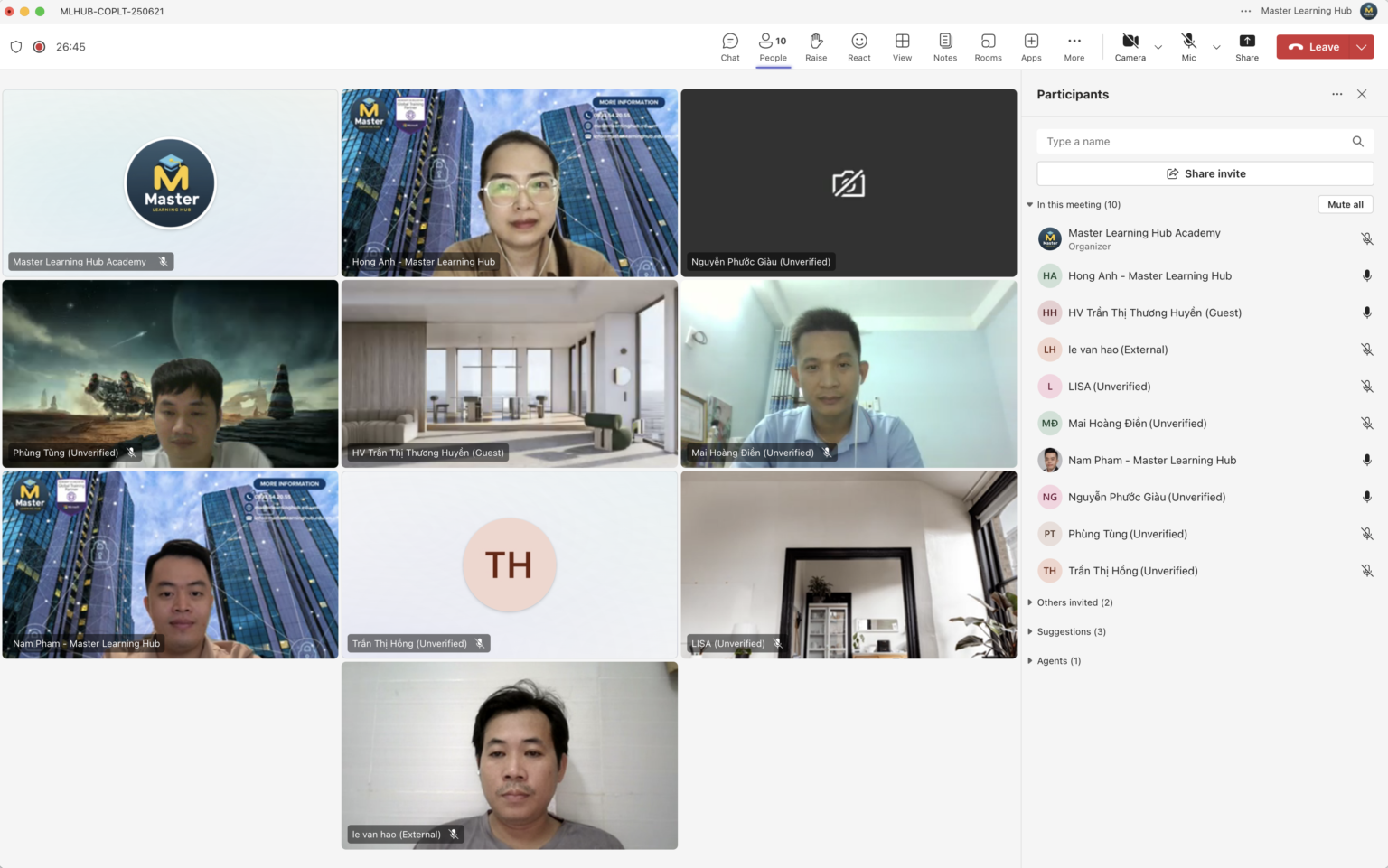Raise your hand

pos(816,46)
